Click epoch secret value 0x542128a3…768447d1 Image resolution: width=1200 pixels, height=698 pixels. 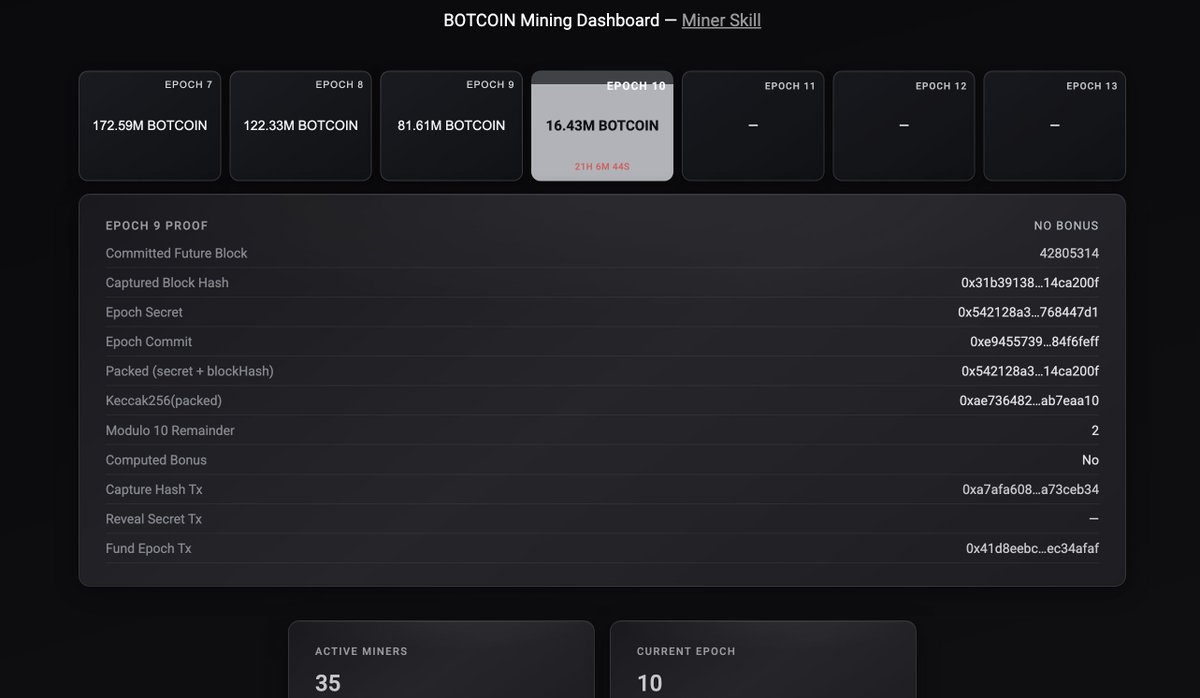1028,312
